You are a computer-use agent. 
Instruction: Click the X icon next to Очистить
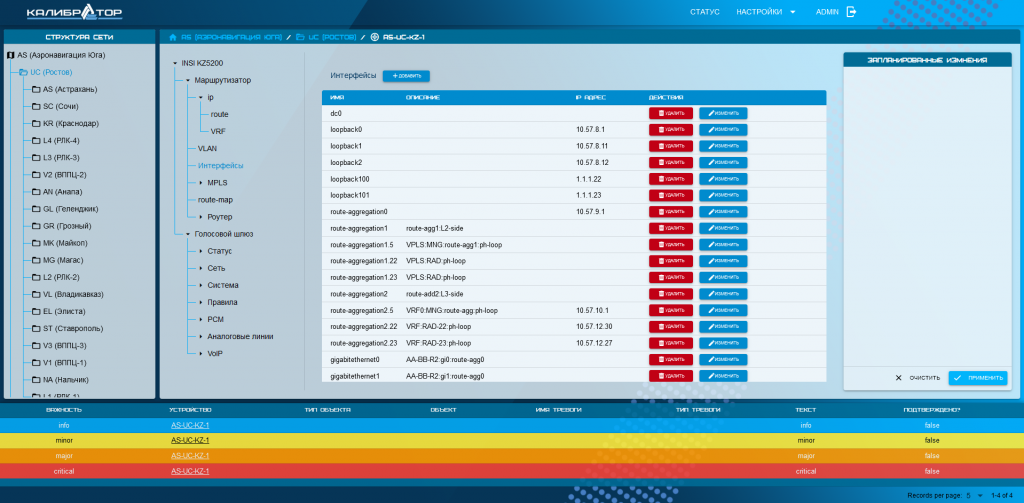click(x=899, y=378)
